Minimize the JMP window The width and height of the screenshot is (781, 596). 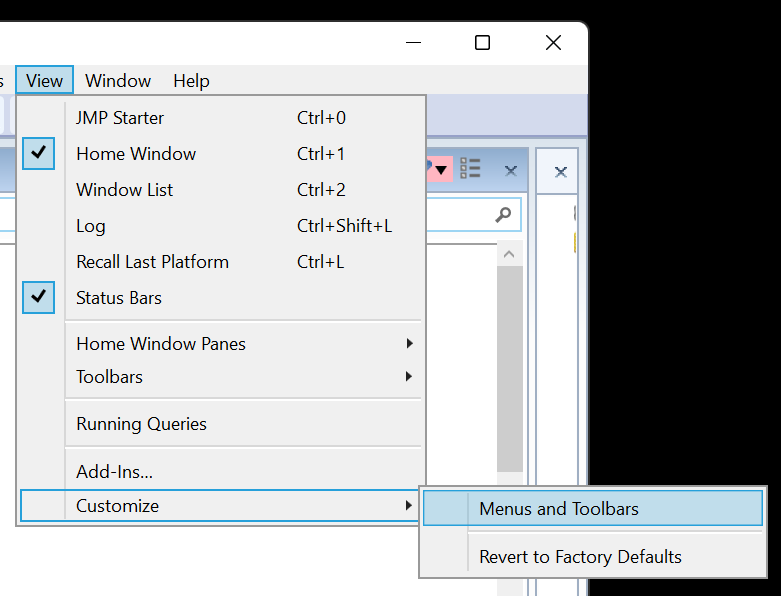[413, 42]
